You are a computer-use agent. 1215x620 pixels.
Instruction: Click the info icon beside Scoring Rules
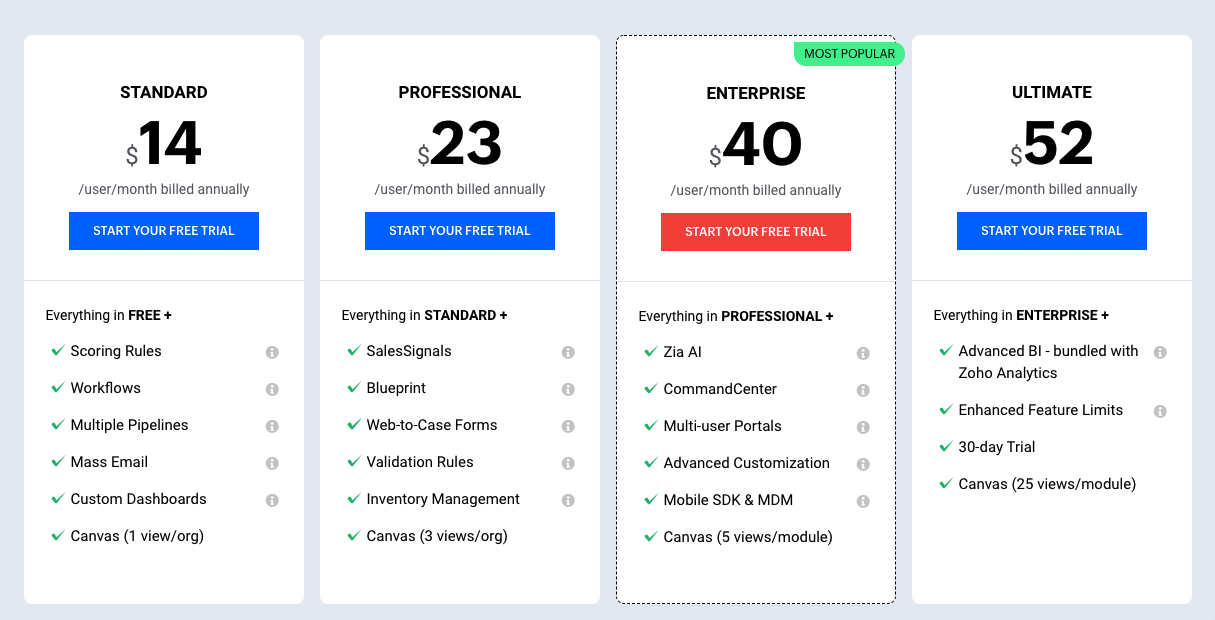point(272,353)
